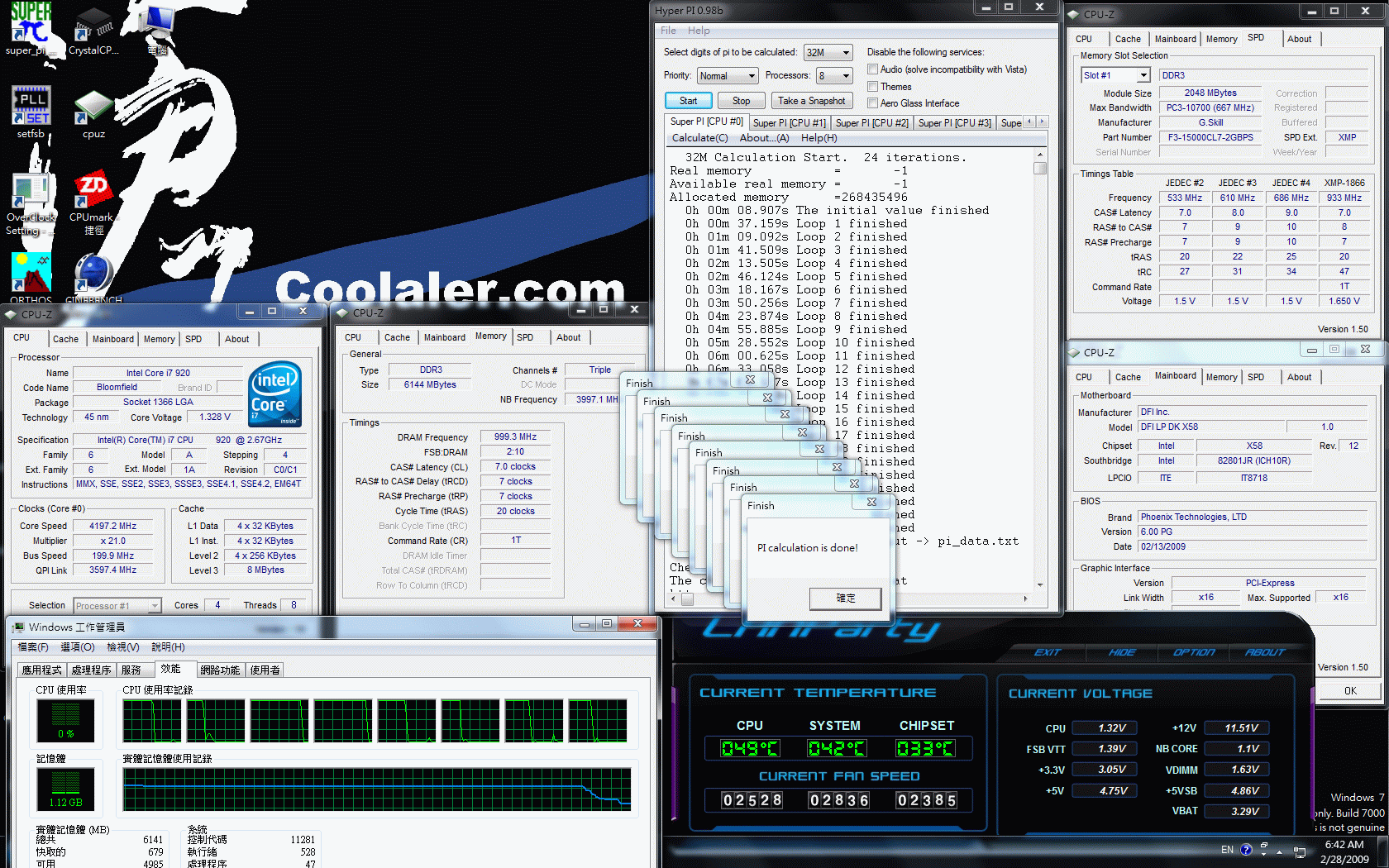This screenshot has height=868, width=1389.
Task: Click the Super PI scrollbar up arrow
Action: click(1040, 155)
